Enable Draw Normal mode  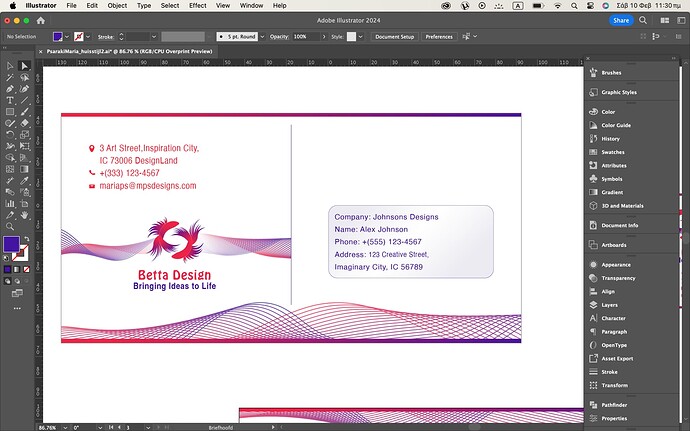[7, 280]
